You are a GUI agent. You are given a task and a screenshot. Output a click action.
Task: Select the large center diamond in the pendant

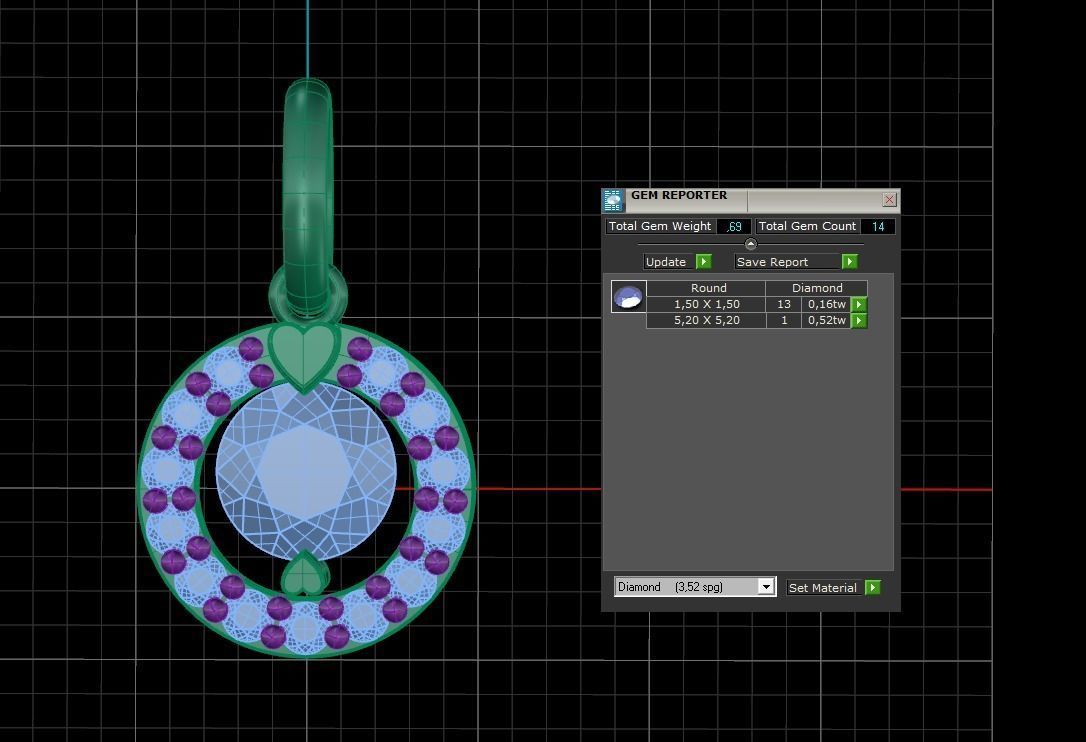coord(306,471)
